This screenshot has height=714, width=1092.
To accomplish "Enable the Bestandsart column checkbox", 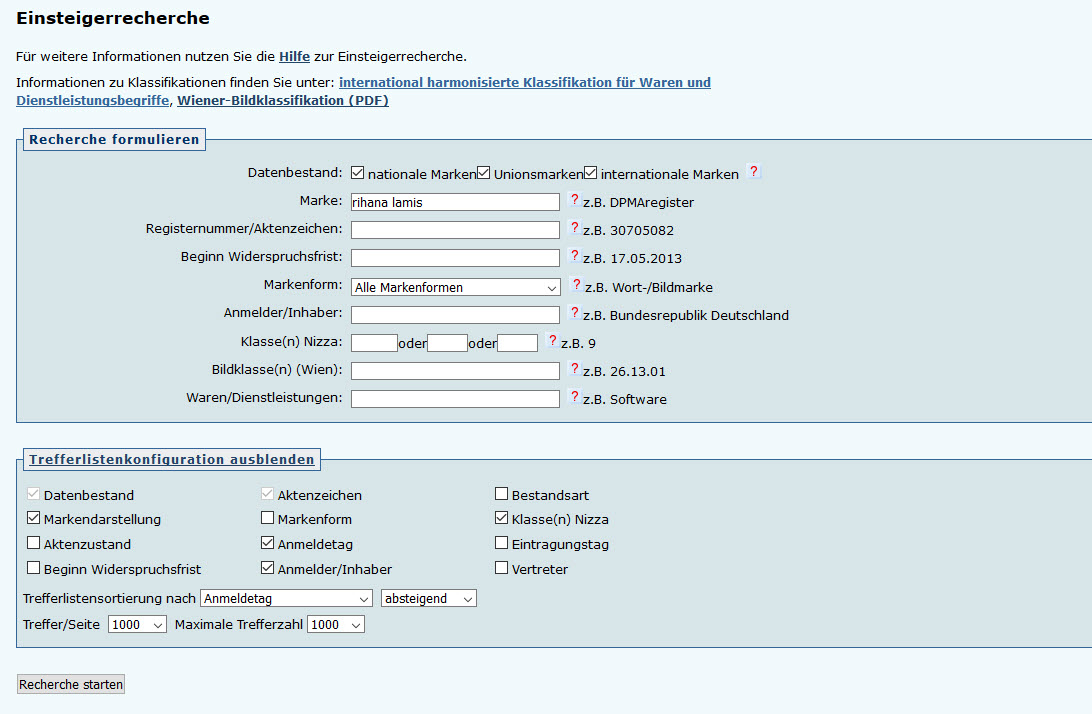I will pos(502,494).
